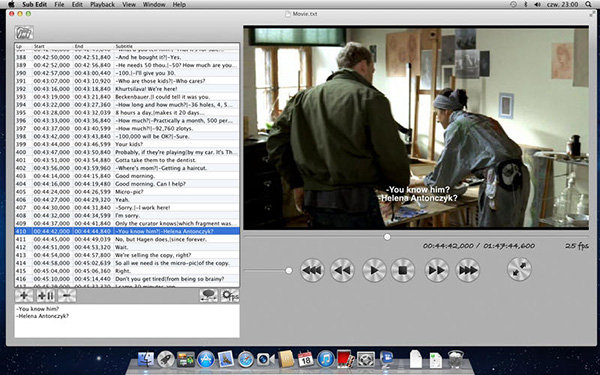Play the video
The image size is (600, 375).
point(374,270)
